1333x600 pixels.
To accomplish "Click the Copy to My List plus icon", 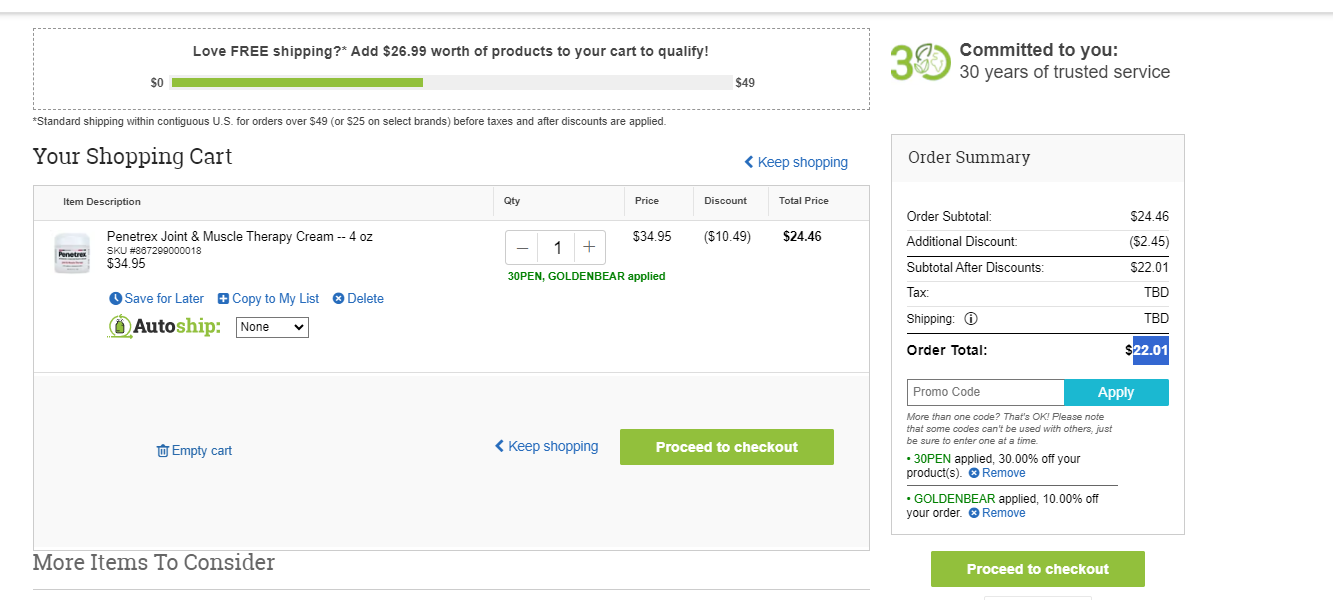I will tap(223, 299).
